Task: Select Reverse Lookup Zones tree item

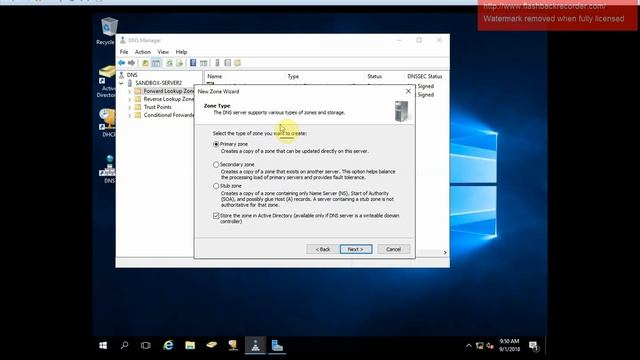Action: tap(169, 99)
